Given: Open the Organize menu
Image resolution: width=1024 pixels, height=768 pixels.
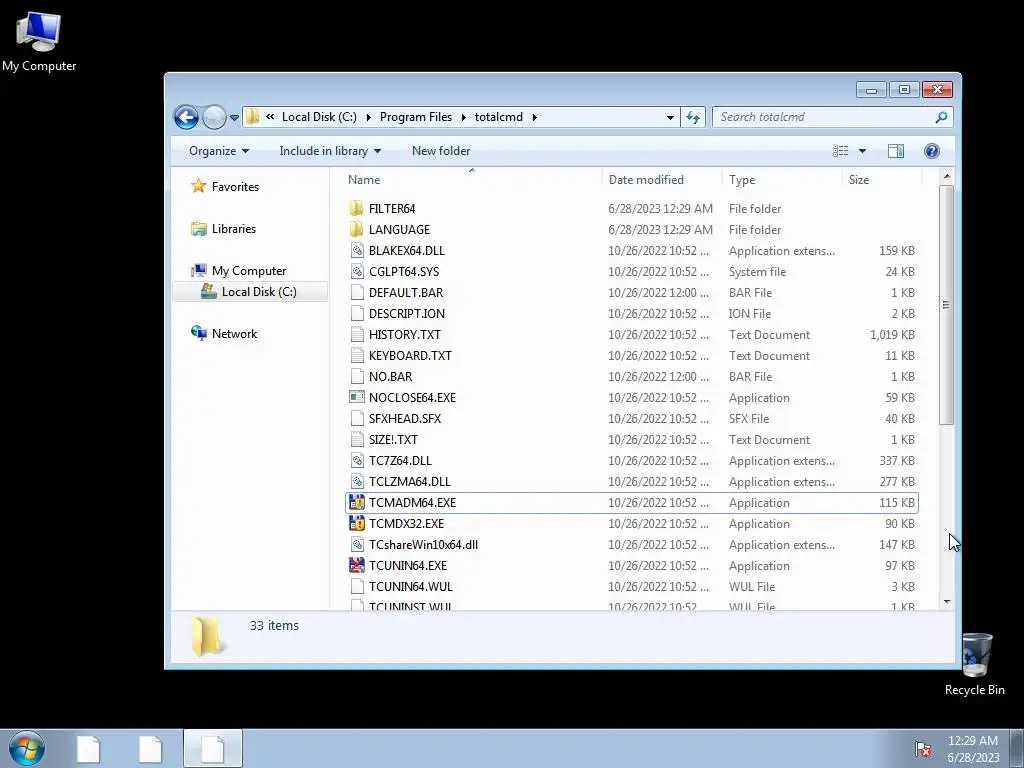Looking at the screenshot, I should (x=219, y=151).
